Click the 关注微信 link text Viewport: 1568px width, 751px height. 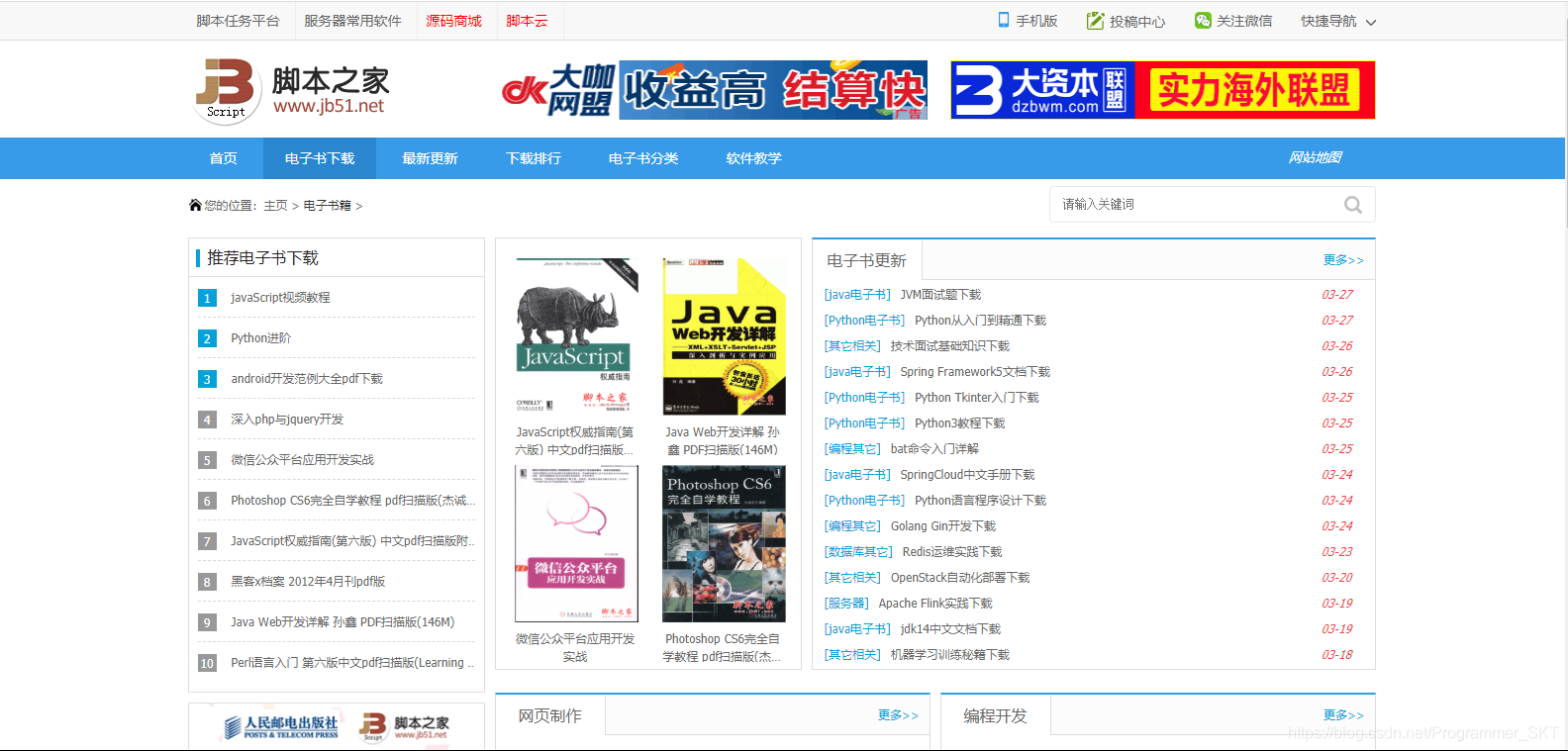click(x=1244, y=21)
